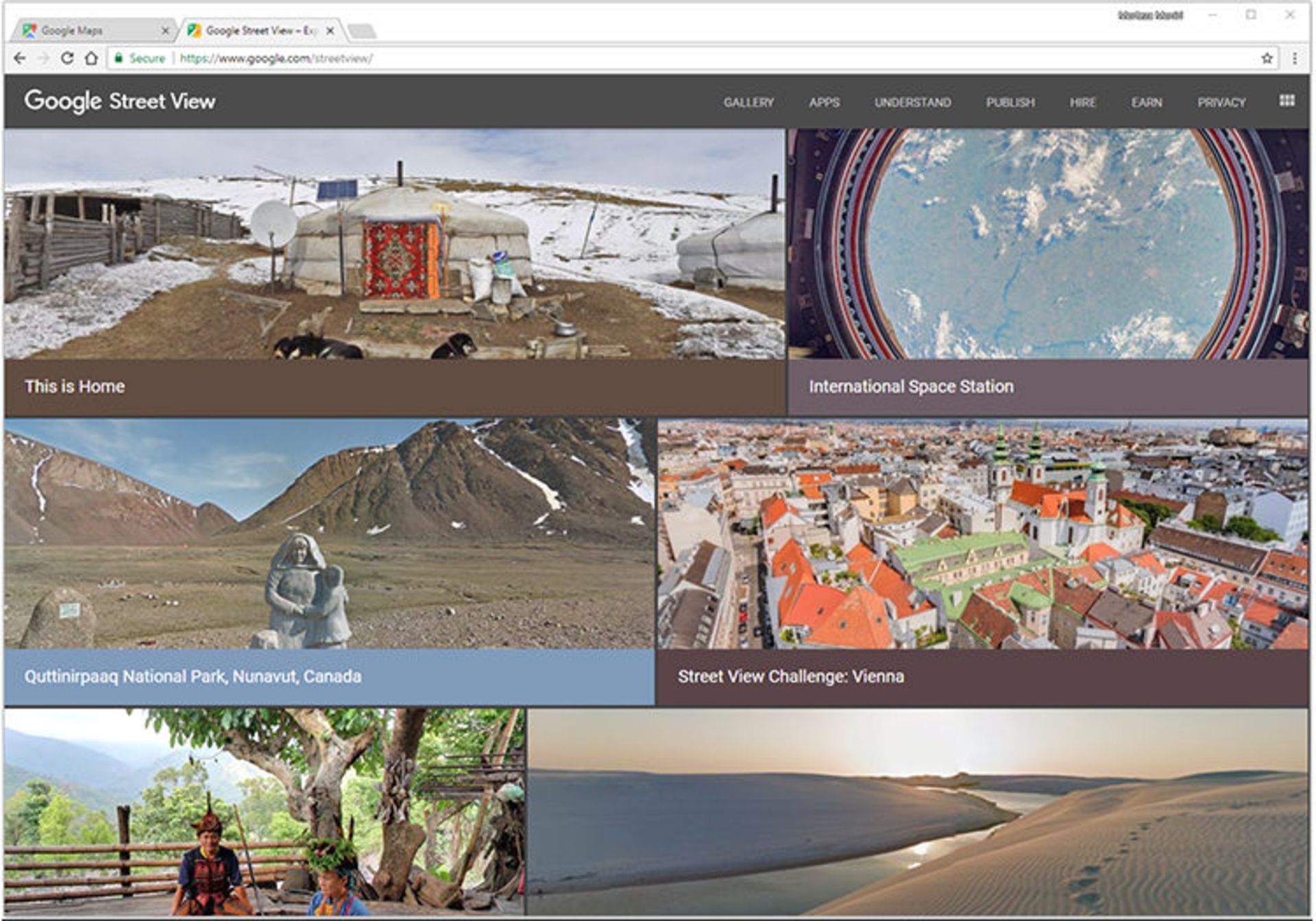Close the Google Maps tab
Viewport: 1316px width, 921px height.
pyautogui.click(x=164, y=30)
